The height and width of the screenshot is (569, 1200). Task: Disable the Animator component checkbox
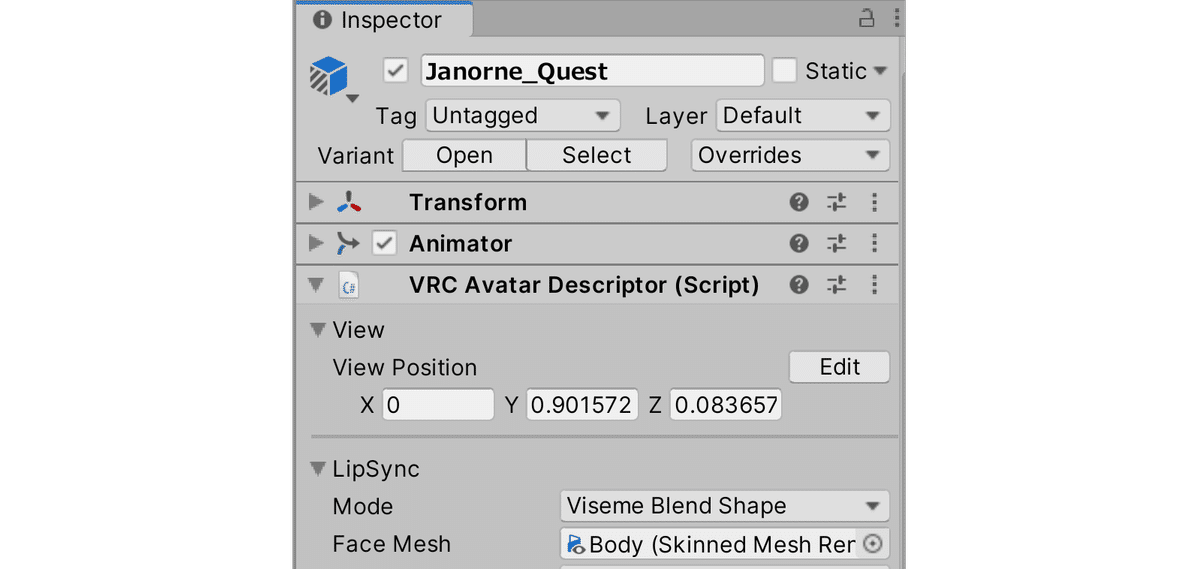pos(384,243)
